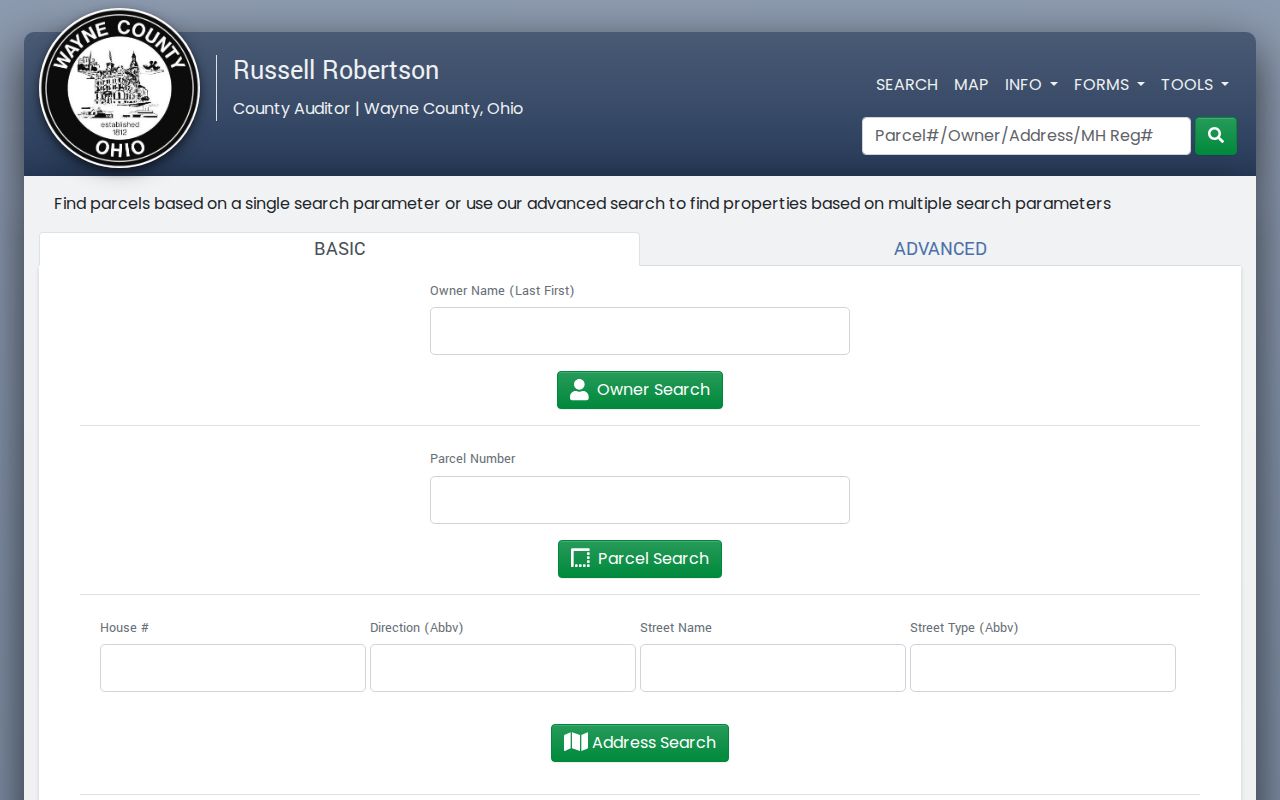Expand the FORMS dropdown menu
This screenshot has height=800, width=1280.
pyautogui.click(x=1109, y=85)
